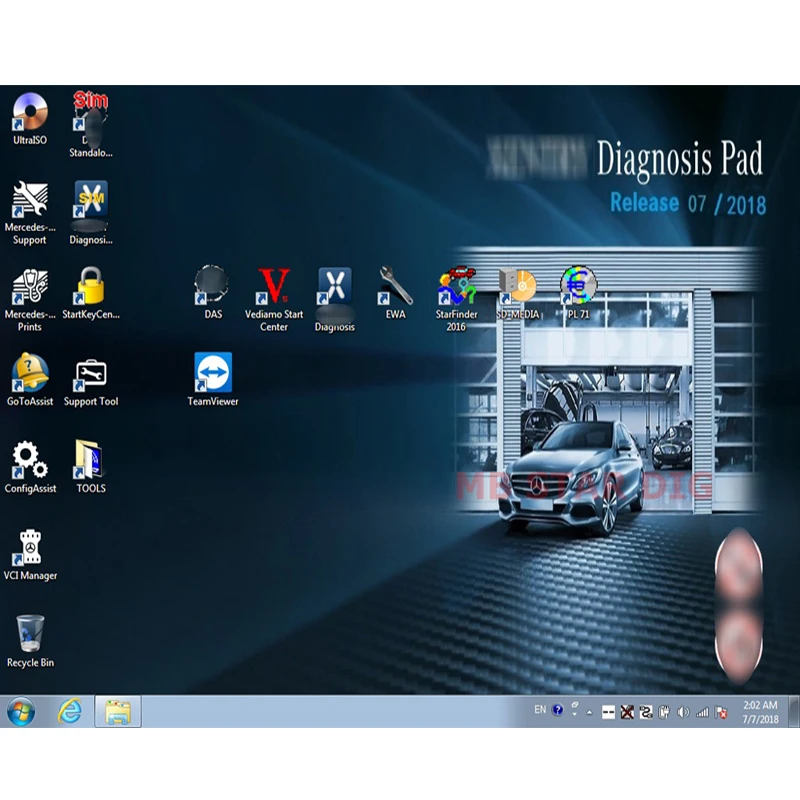Open the clock showing 2:02 AM
800x800 pixels.
point(760,712)
